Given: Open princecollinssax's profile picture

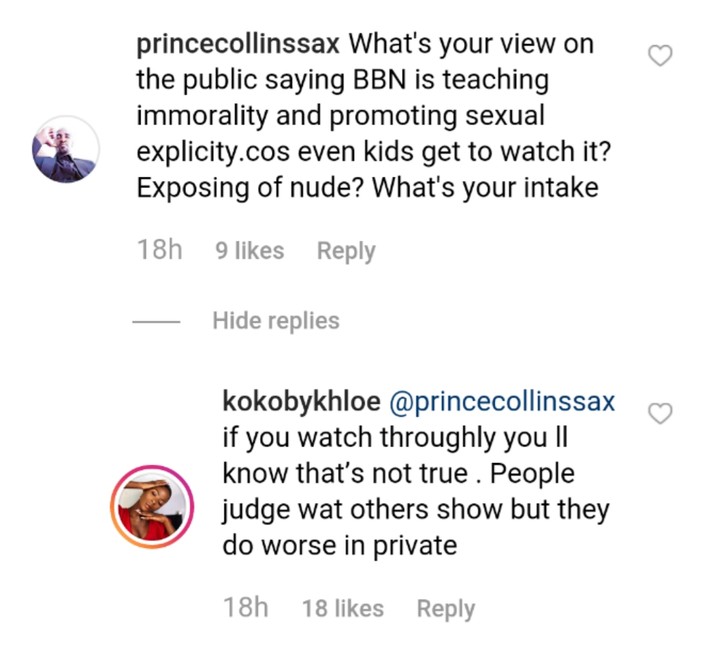Looking at the screenshot, I should 66,149.
